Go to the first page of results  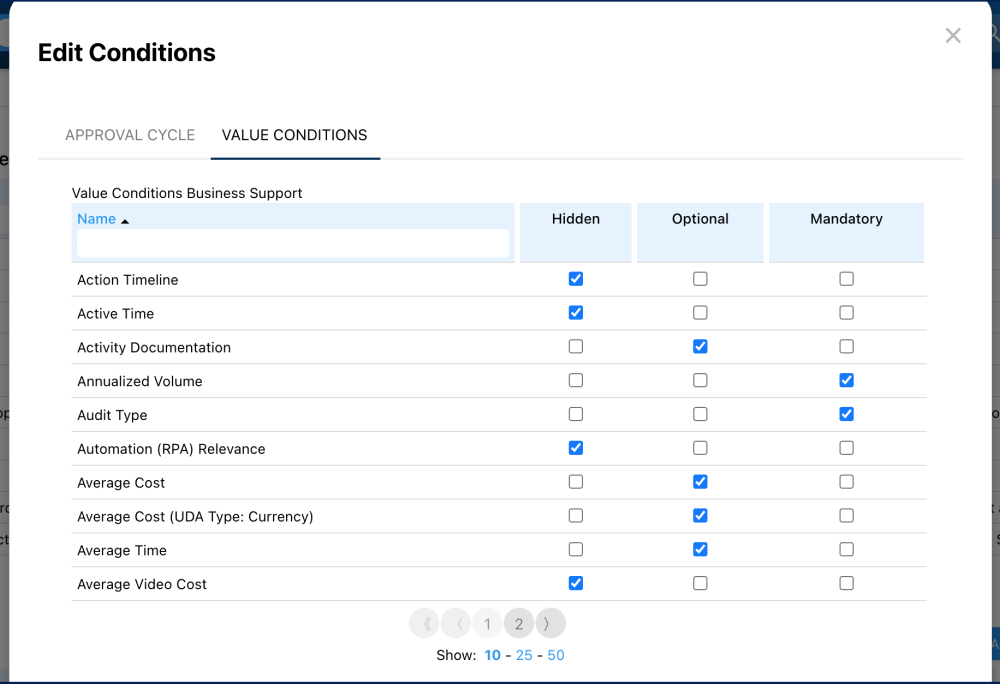(x=425, y=624)
